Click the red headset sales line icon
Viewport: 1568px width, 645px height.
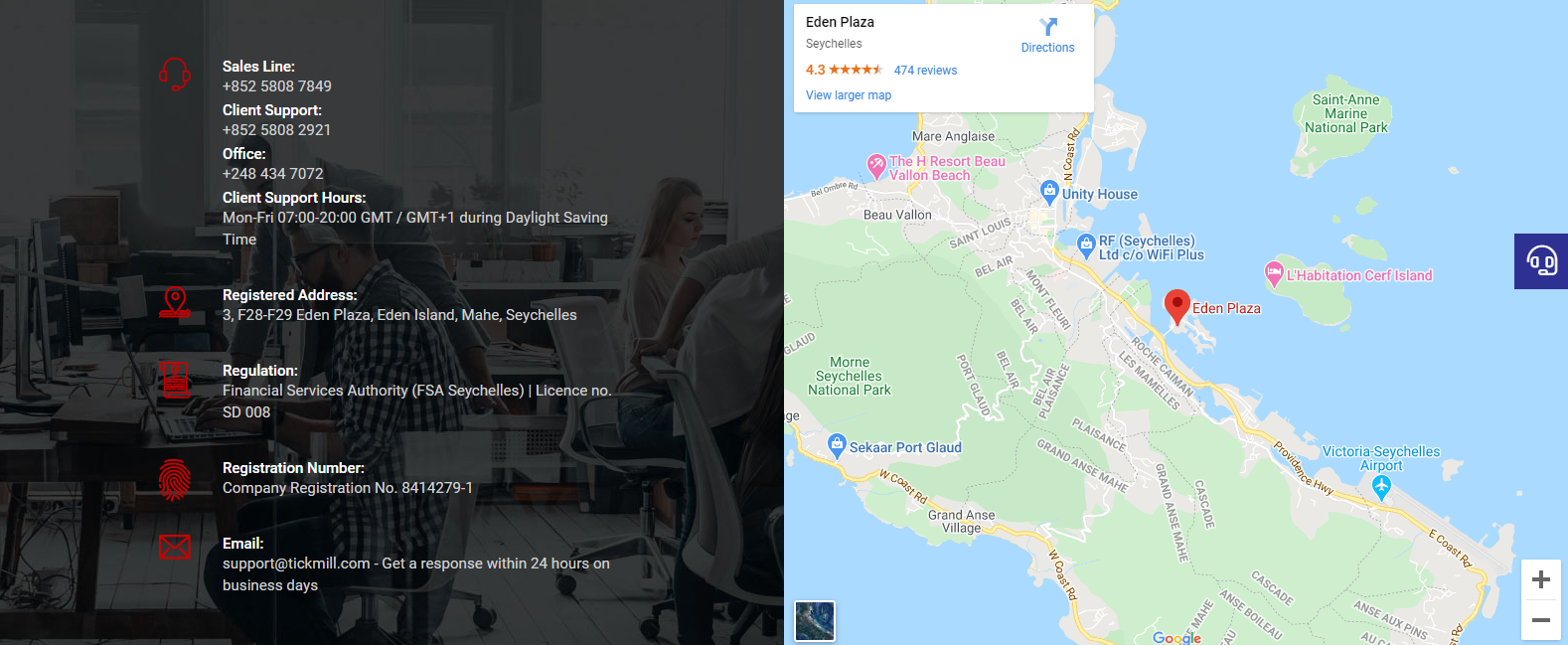coord(175,75)
